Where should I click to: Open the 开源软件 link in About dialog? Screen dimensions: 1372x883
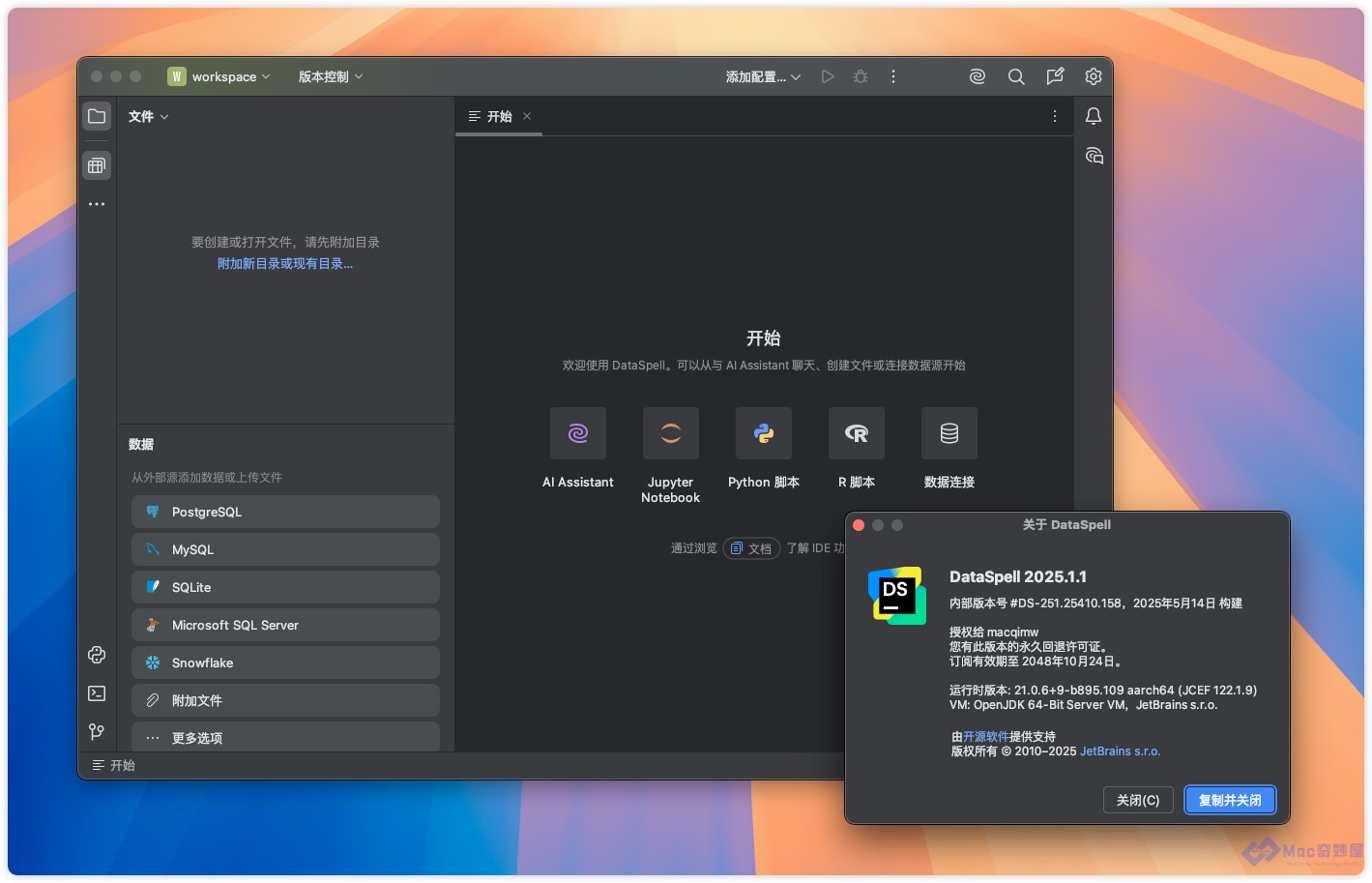986,737
